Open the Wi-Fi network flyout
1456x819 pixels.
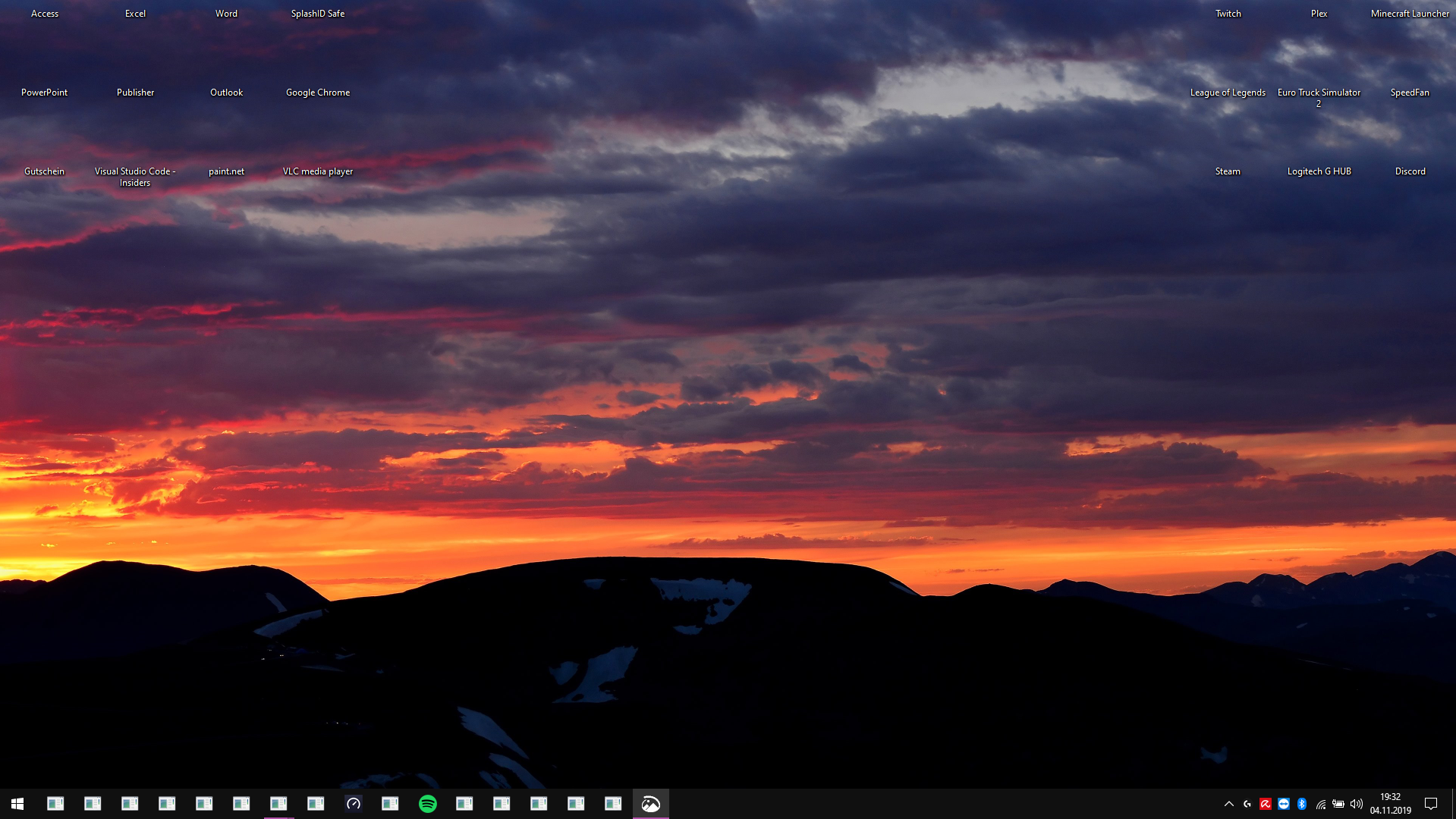[x=1321, y=804]
